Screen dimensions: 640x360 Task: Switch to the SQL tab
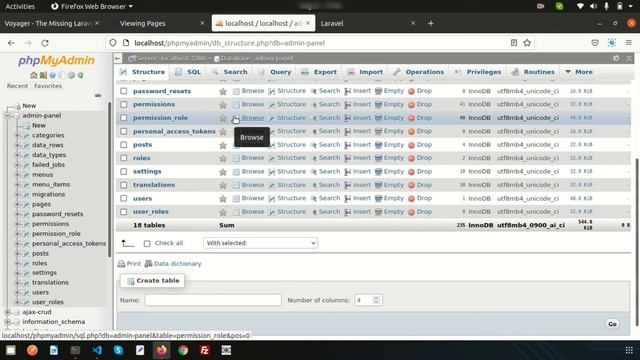(x=188, y=72)
